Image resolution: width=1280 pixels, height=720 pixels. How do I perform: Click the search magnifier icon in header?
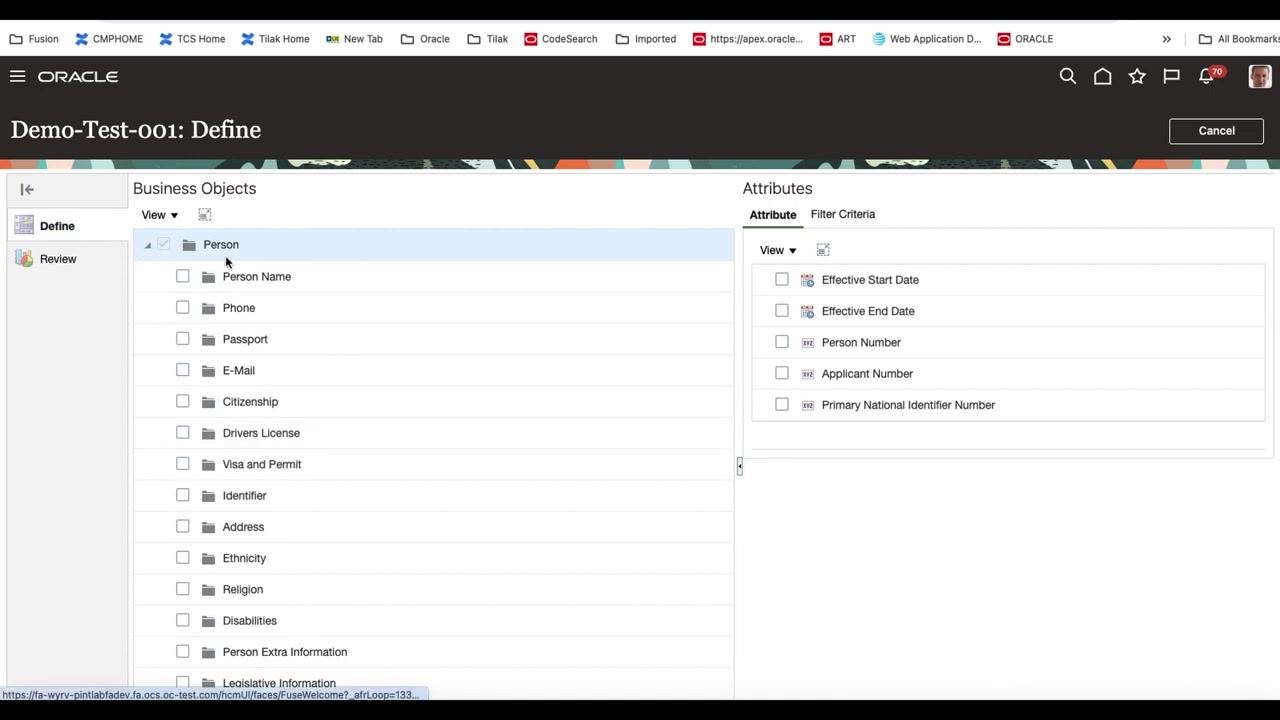pyautogui.click(x=1068, y=76)
